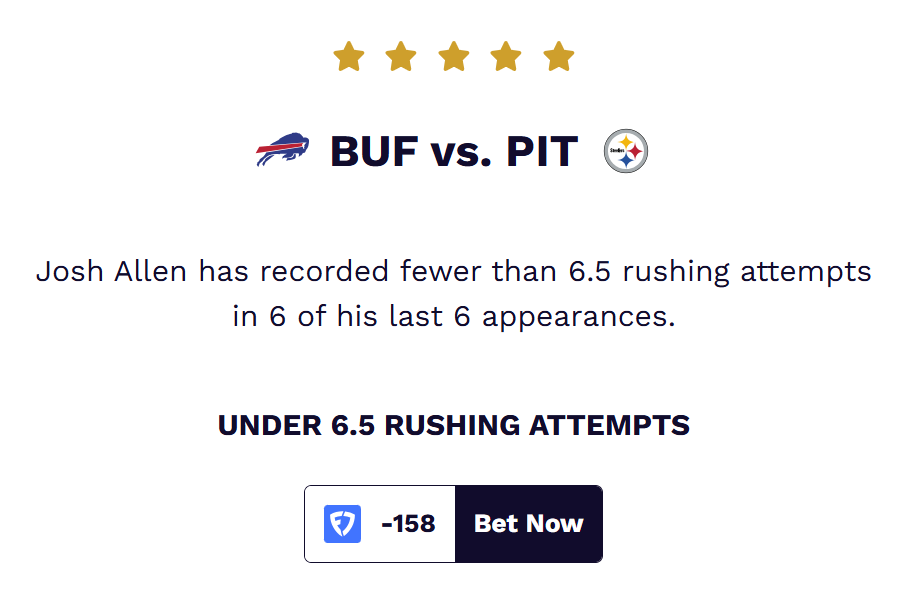Click the first gold rating star
The height and width of the screenshot is (597, 903).
pos(348,57)
